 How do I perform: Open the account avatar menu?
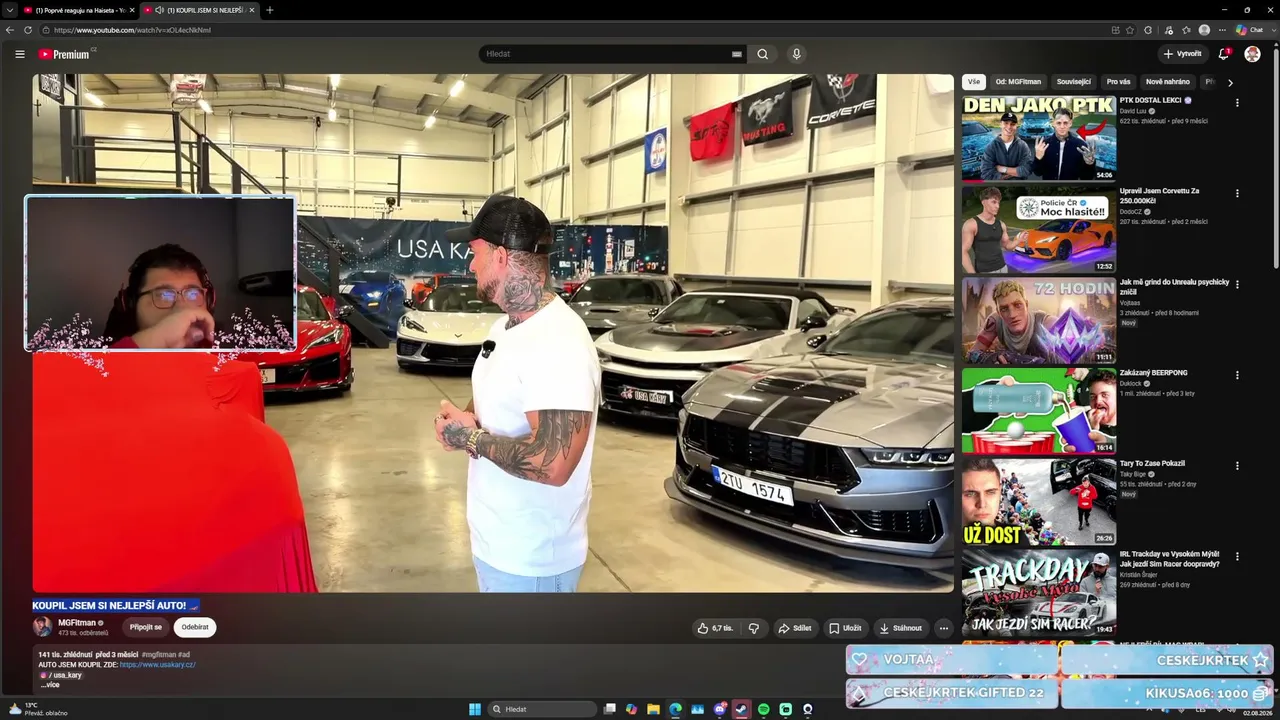[1252, 54]
